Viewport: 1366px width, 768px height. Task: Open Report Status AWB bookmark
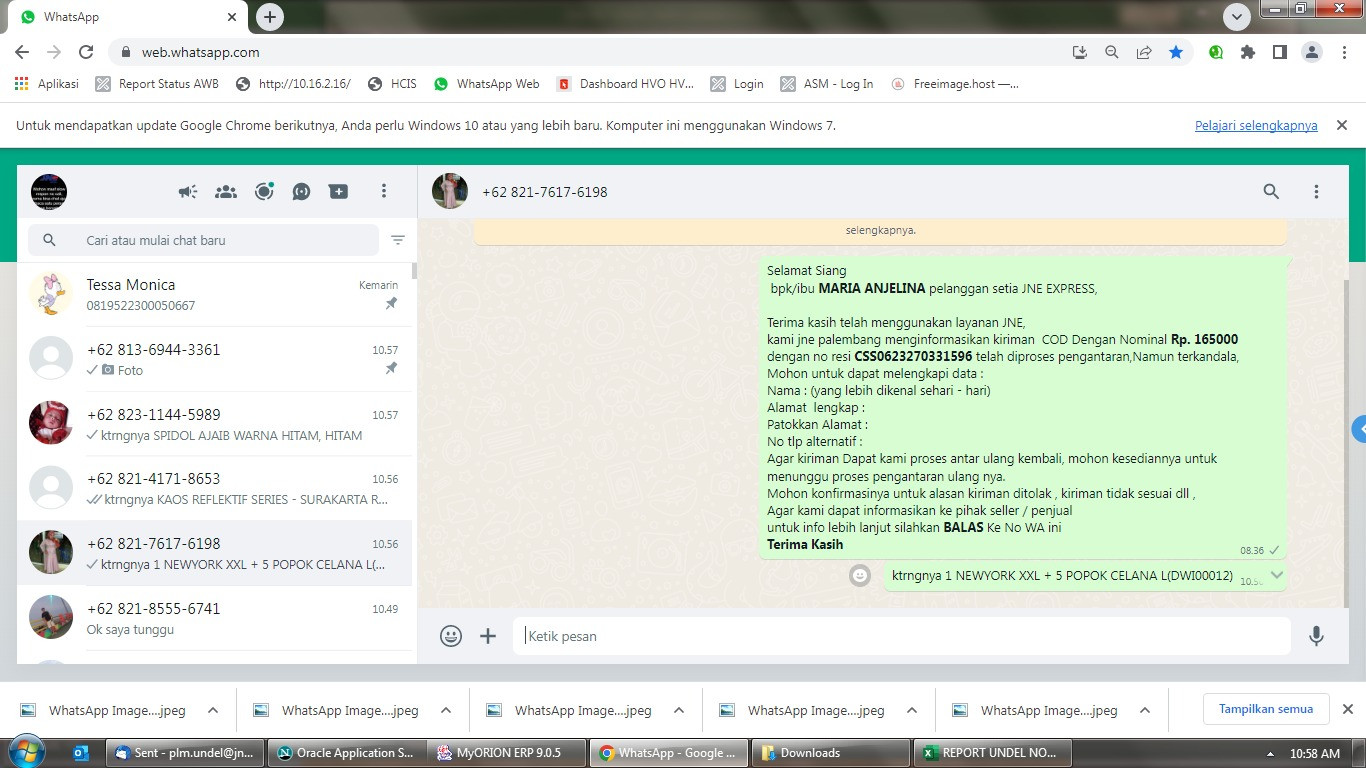pyautogui.click(x=157, y=84)
